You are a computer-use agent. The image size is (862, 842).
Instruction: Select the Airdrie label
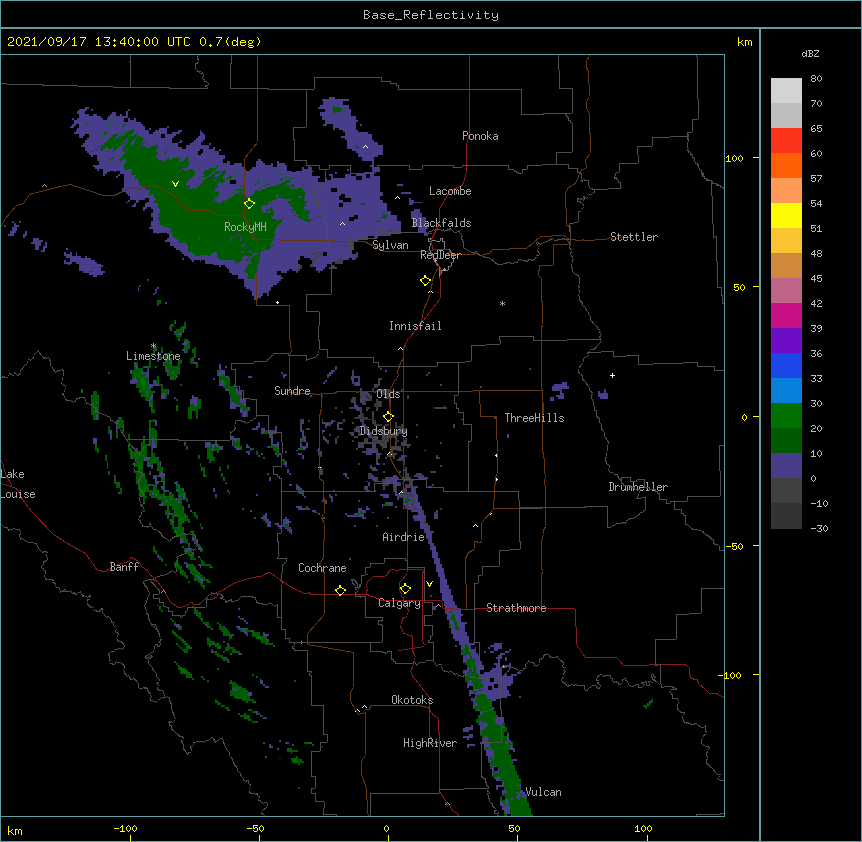pyautogui.click(x=404, y=537)
